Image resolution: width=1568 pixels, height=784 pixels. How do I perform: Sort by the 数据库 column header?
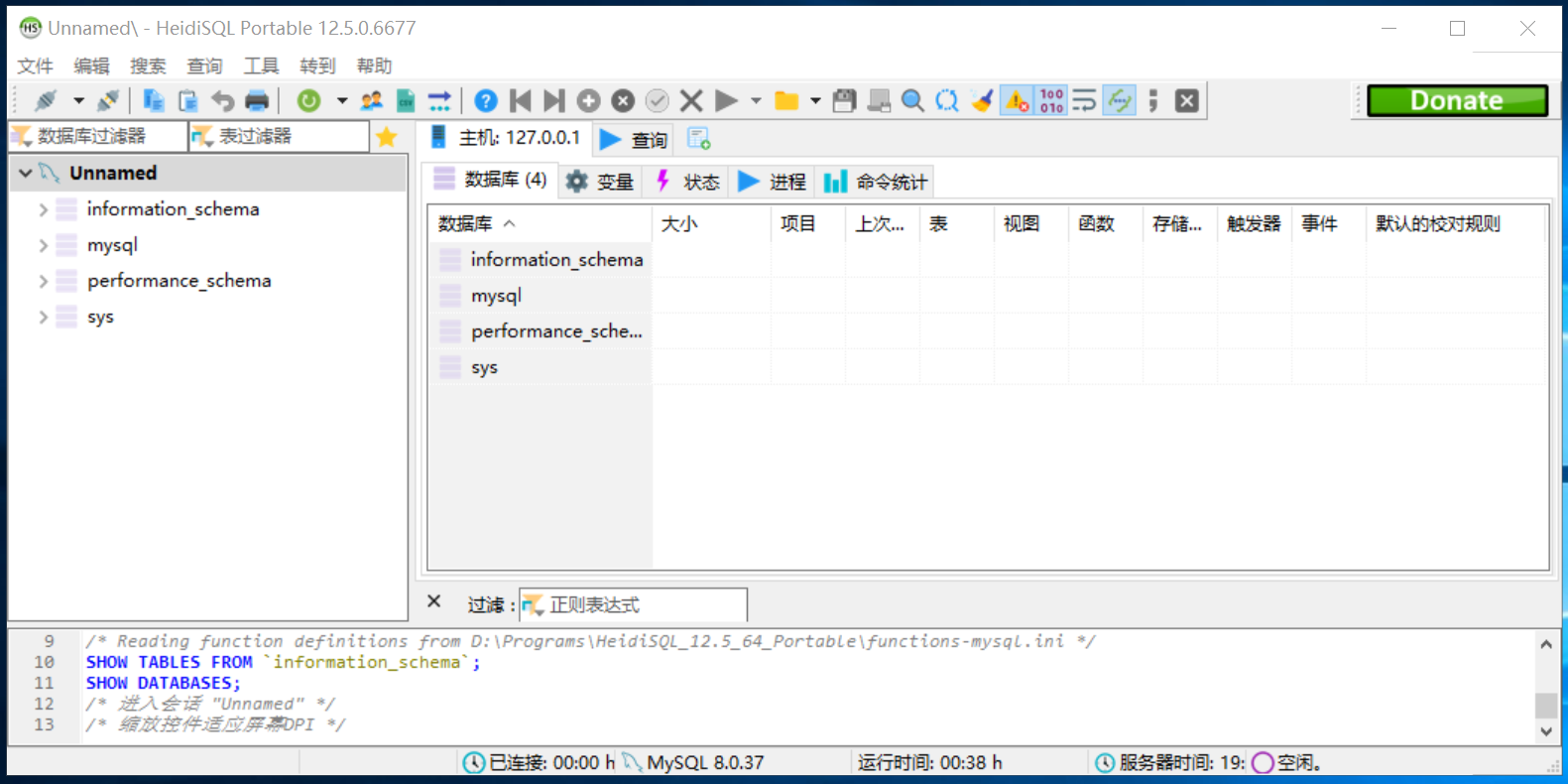541,224
